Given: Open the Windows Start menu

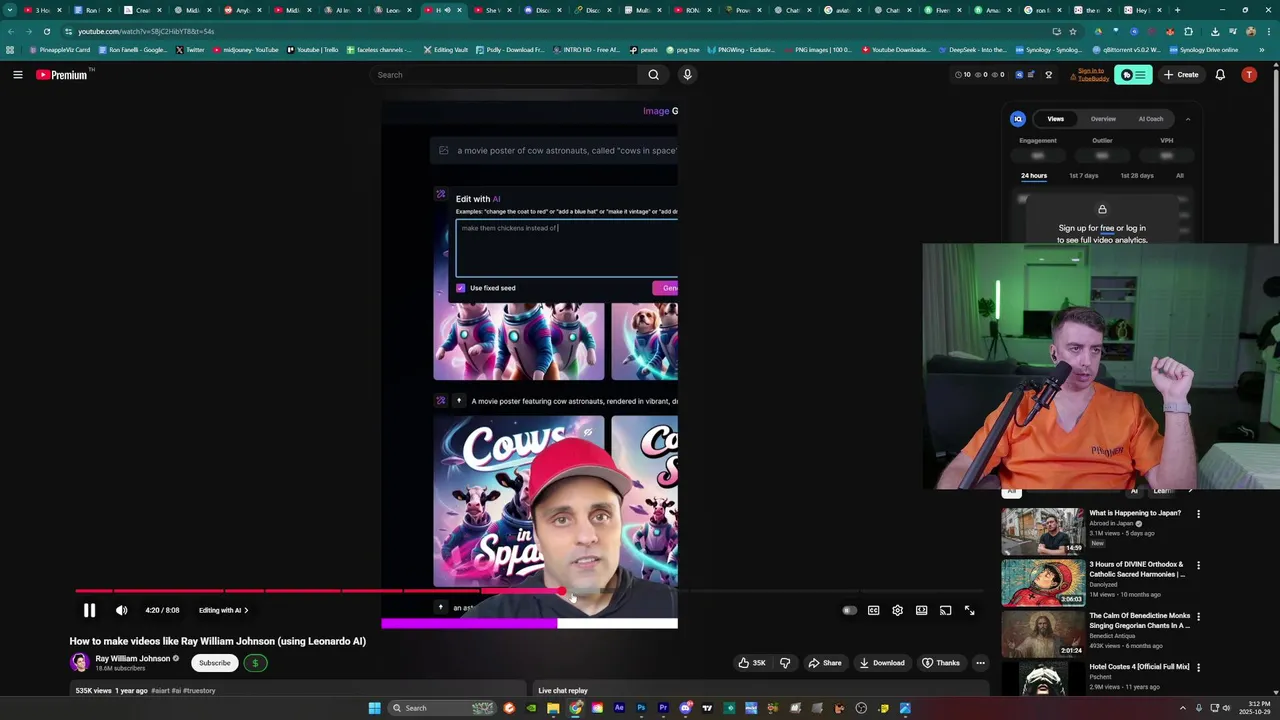Looking at the screenshot, I should point(374,708).
